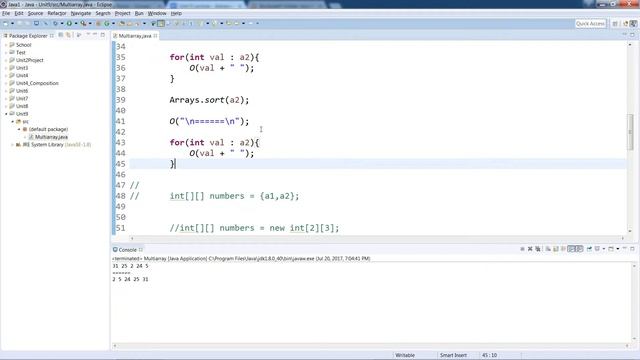
Task: Close the Multiarray.java editor tab
Action: [x=155, y=36]
